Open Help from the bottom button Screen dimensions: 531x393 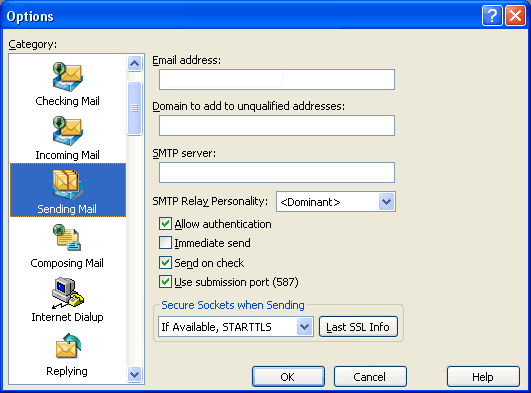[483, 376]
